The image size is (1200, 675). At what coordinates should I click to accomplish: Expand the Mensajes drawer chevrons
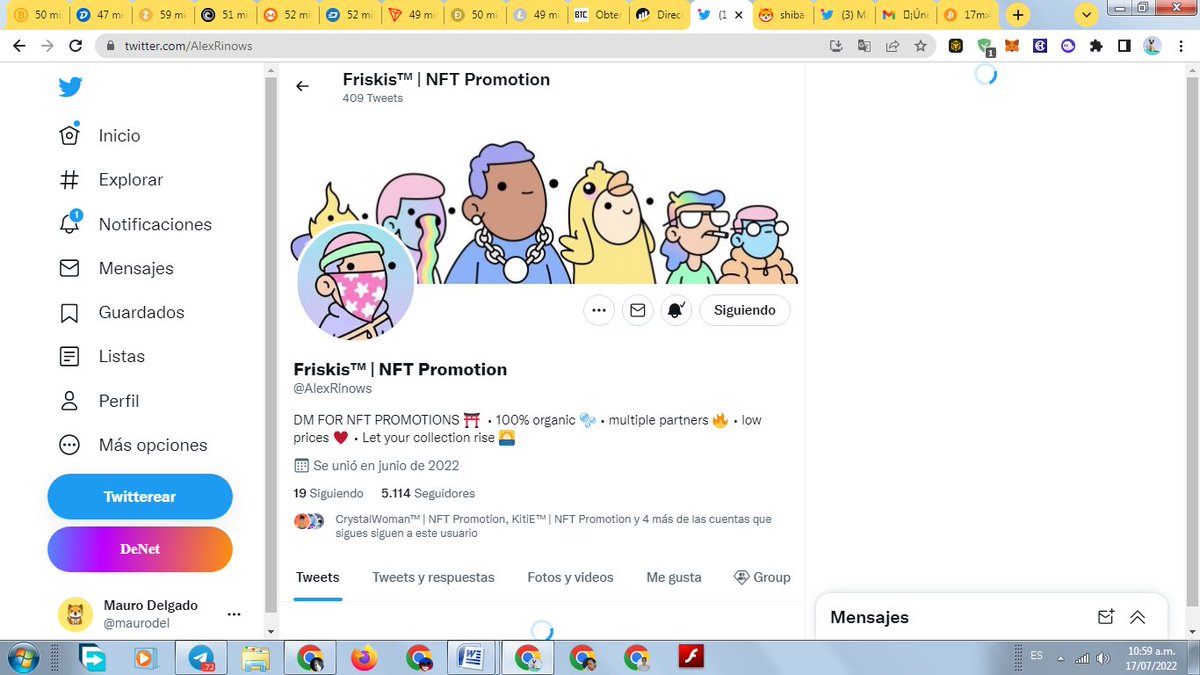(1137, 617)
